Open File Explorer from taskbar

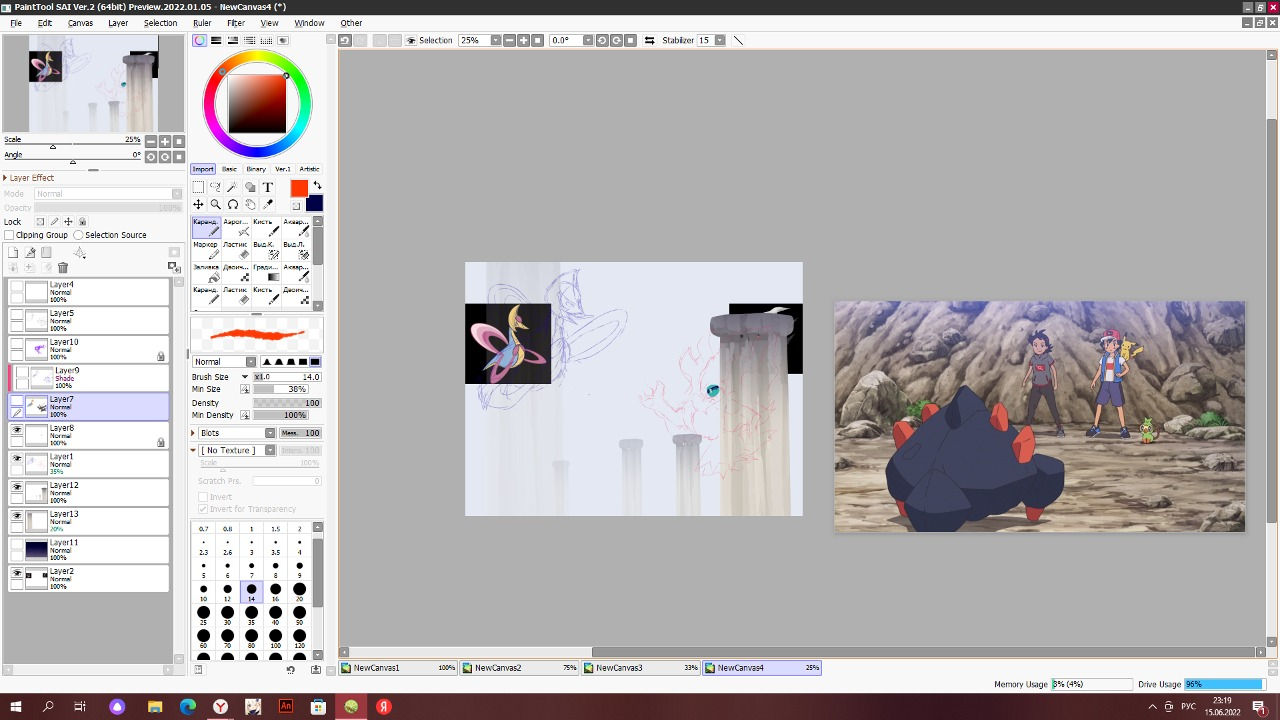coord(155,707)
